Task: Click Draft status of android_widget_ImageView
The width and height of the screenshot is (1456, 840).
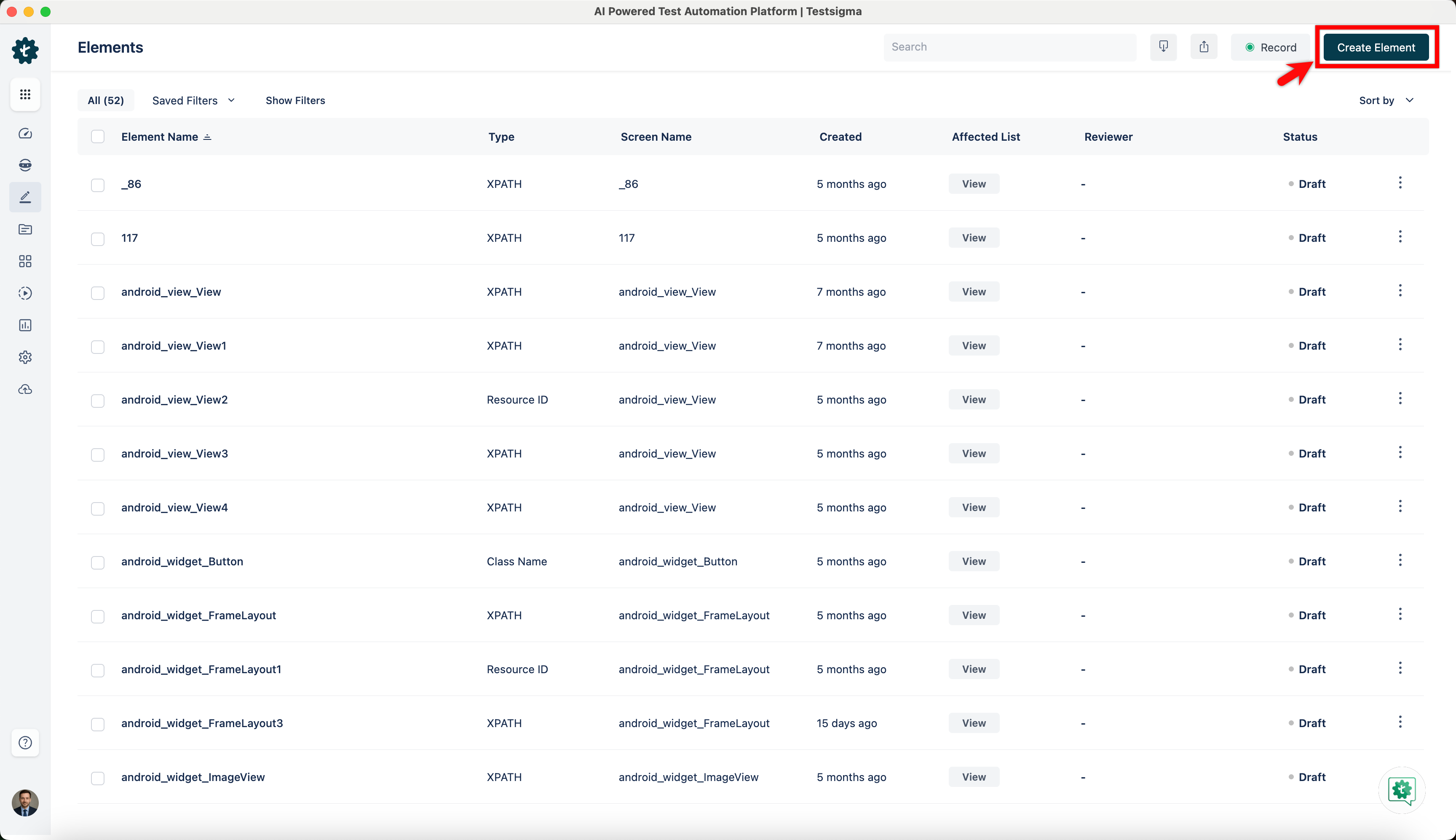Action: coord(1306,777)
